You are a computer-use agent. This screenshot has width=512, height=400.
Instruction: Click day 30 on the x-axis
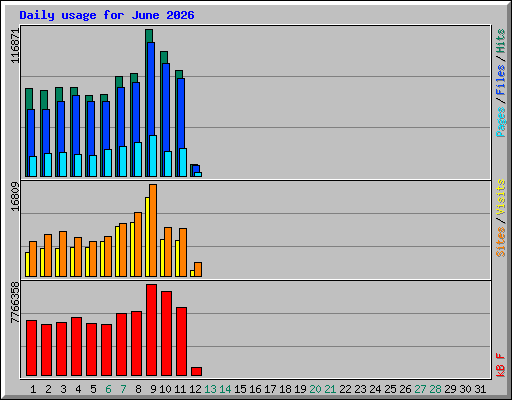[x=465, y=389]
